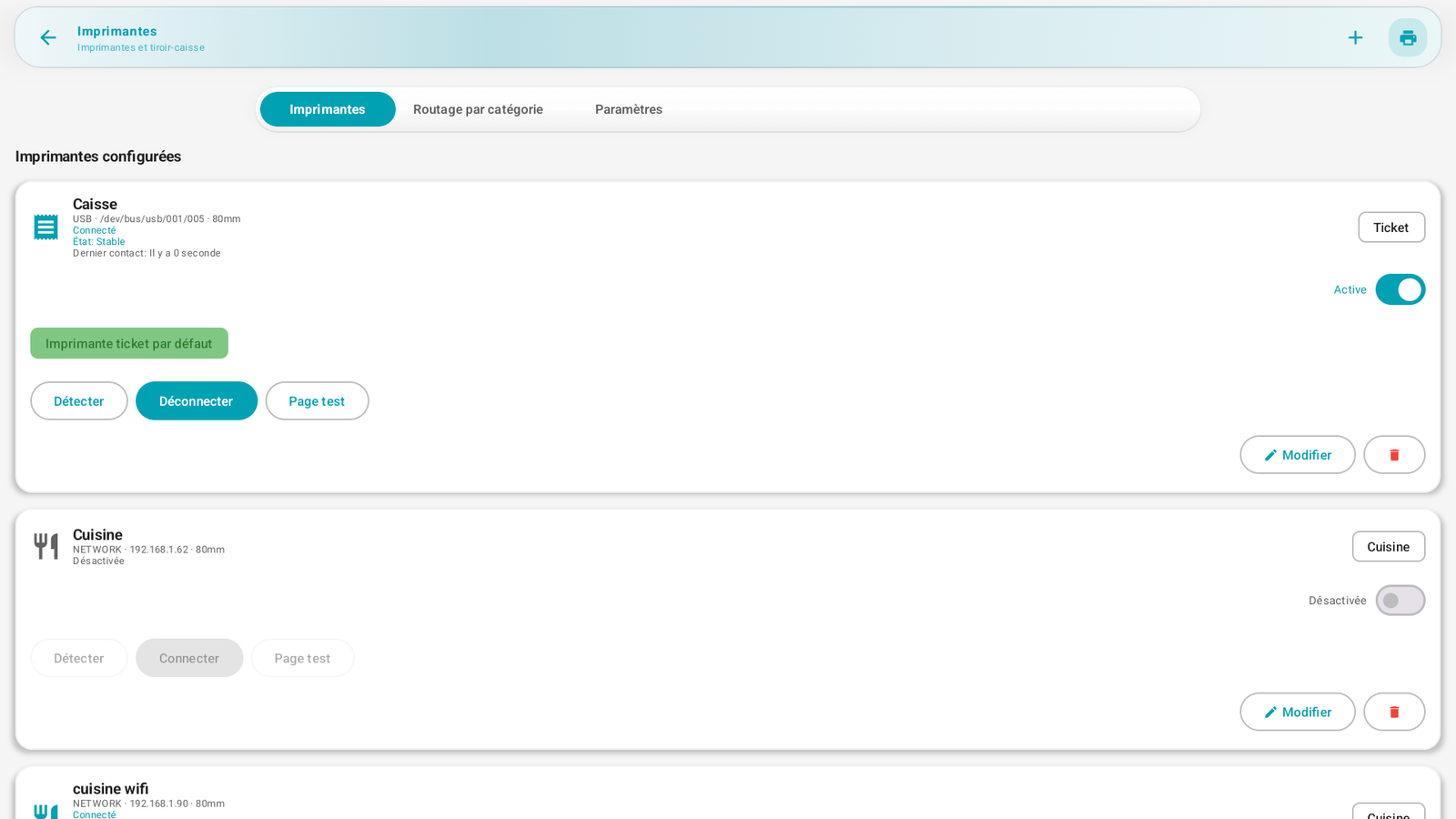Add a new printer with plus icon
1456x819 pixels.
[x=1355, y=37]
